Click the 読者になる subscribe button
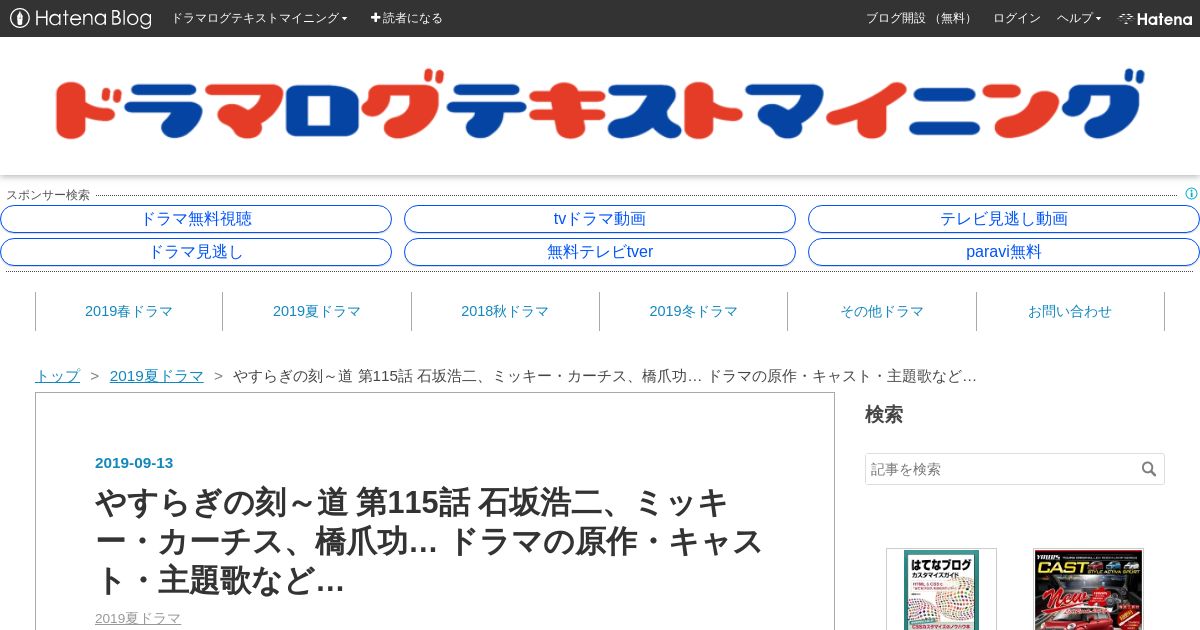This screenshot has width=1200, height=630. [407, 18]
